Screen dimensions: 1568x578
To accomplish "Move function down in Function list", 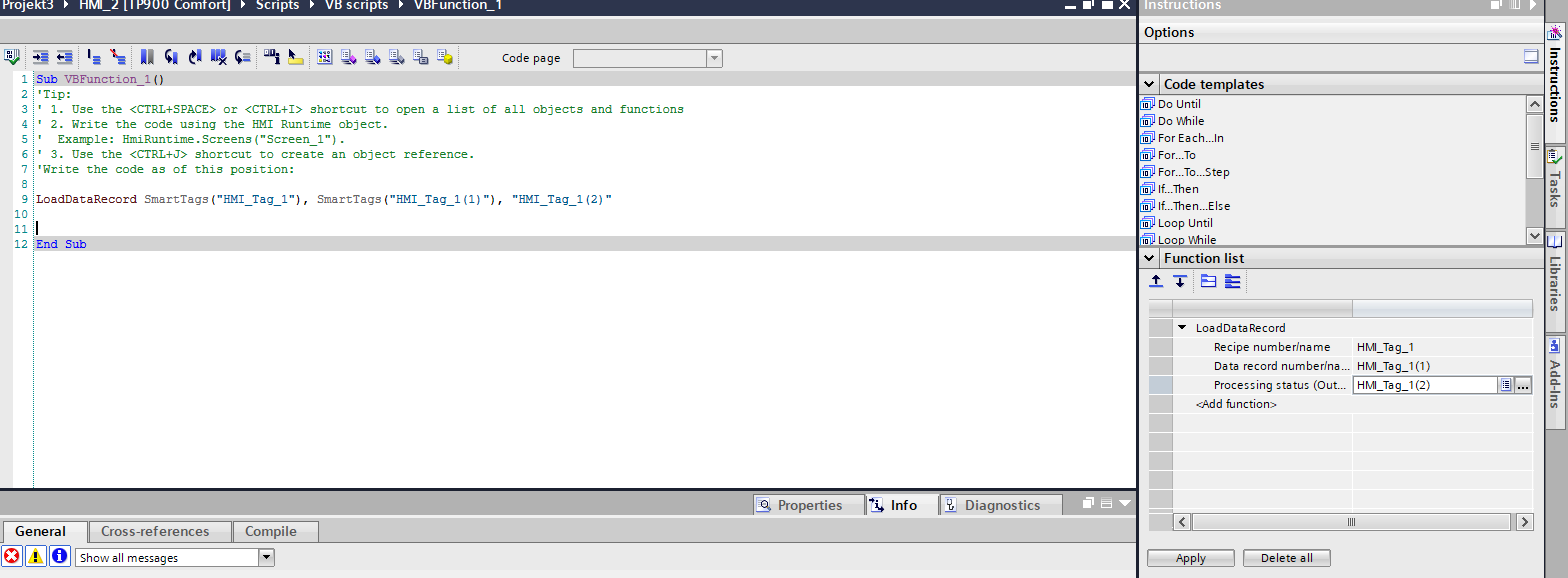I will tap(1180, 282).
